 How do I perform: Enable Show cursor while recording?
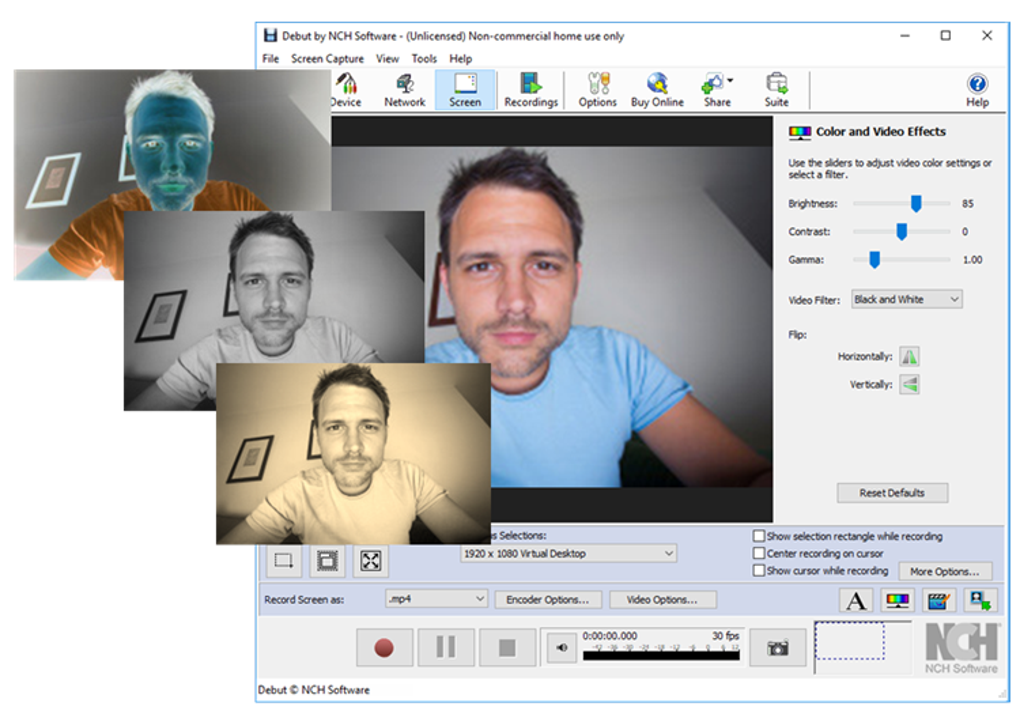click(758, 570)
